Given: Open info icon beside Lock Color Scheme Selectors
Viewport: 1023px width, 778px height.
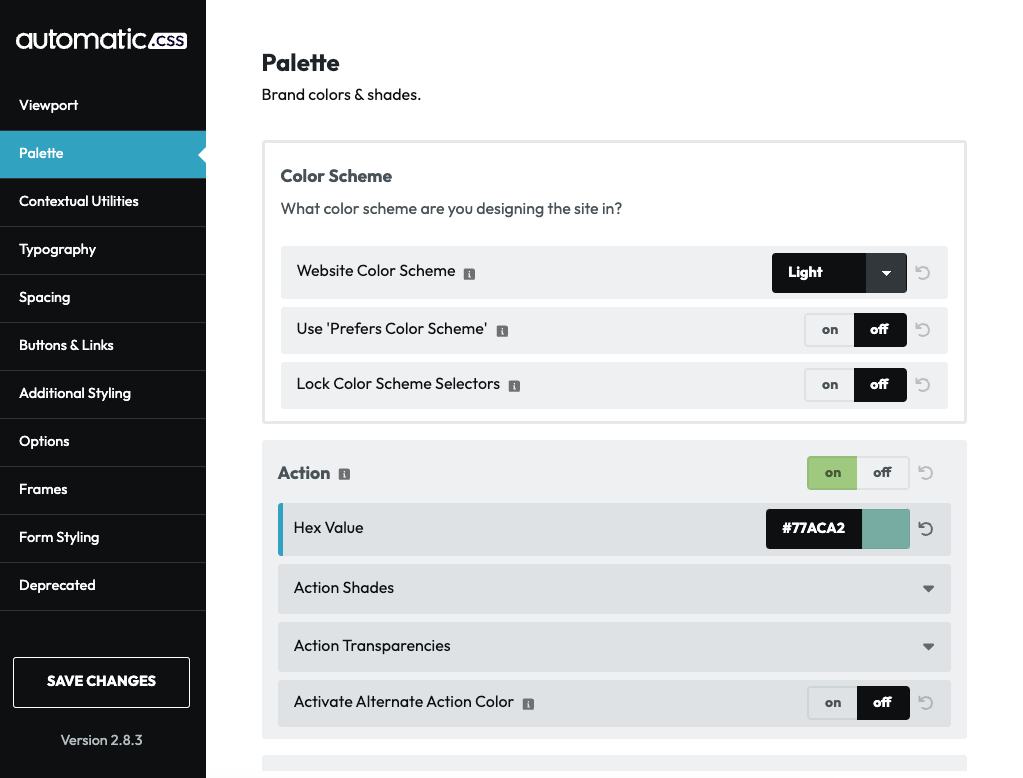Looking at the screenshot, I should point(514,386).
